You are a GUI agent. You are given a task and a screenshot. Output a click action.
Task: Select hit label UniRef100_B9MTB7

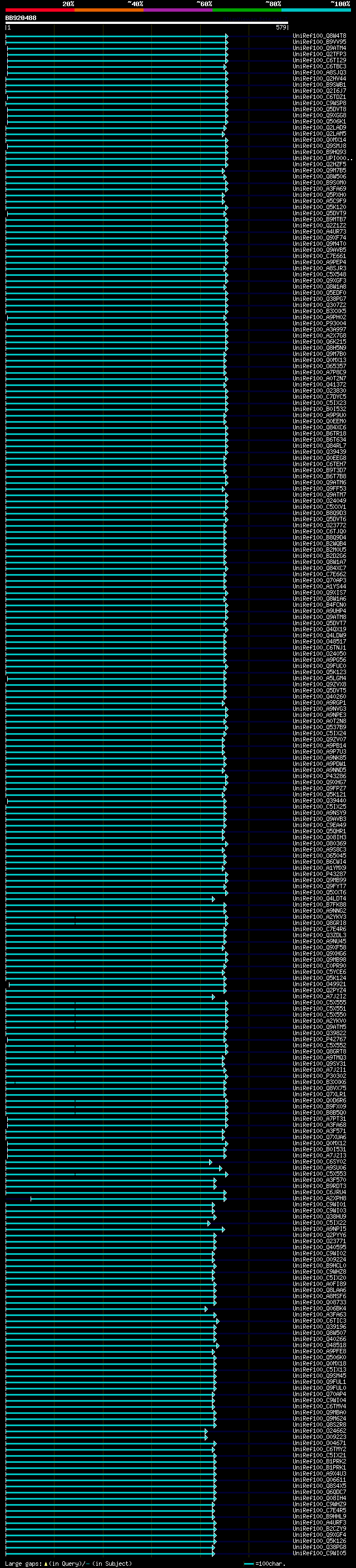[319, 219]
